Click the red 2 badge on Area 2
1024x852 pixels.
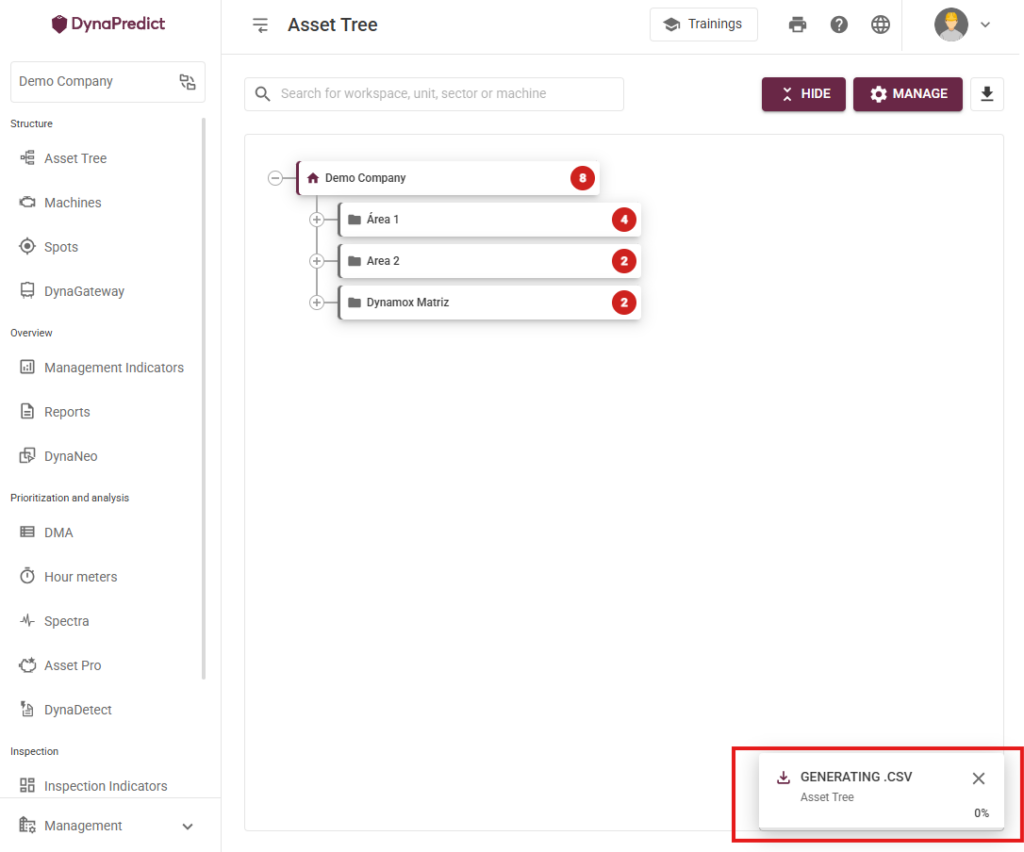[x=624, y=261]
